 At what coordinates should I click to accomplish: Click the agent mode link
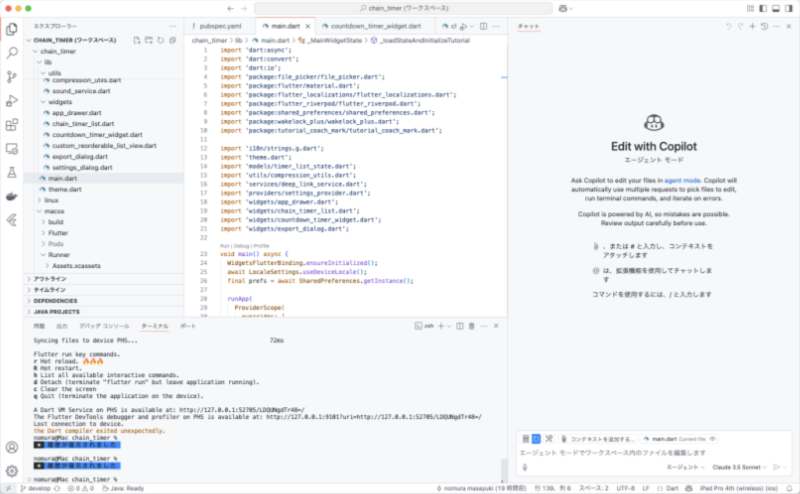[682, 181]
